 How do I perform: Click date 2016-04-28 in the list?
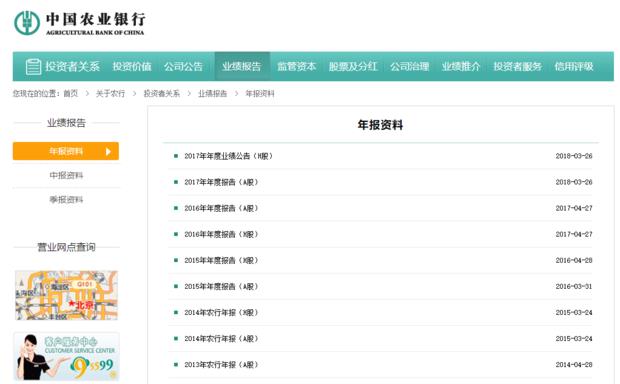coord(574,261)
